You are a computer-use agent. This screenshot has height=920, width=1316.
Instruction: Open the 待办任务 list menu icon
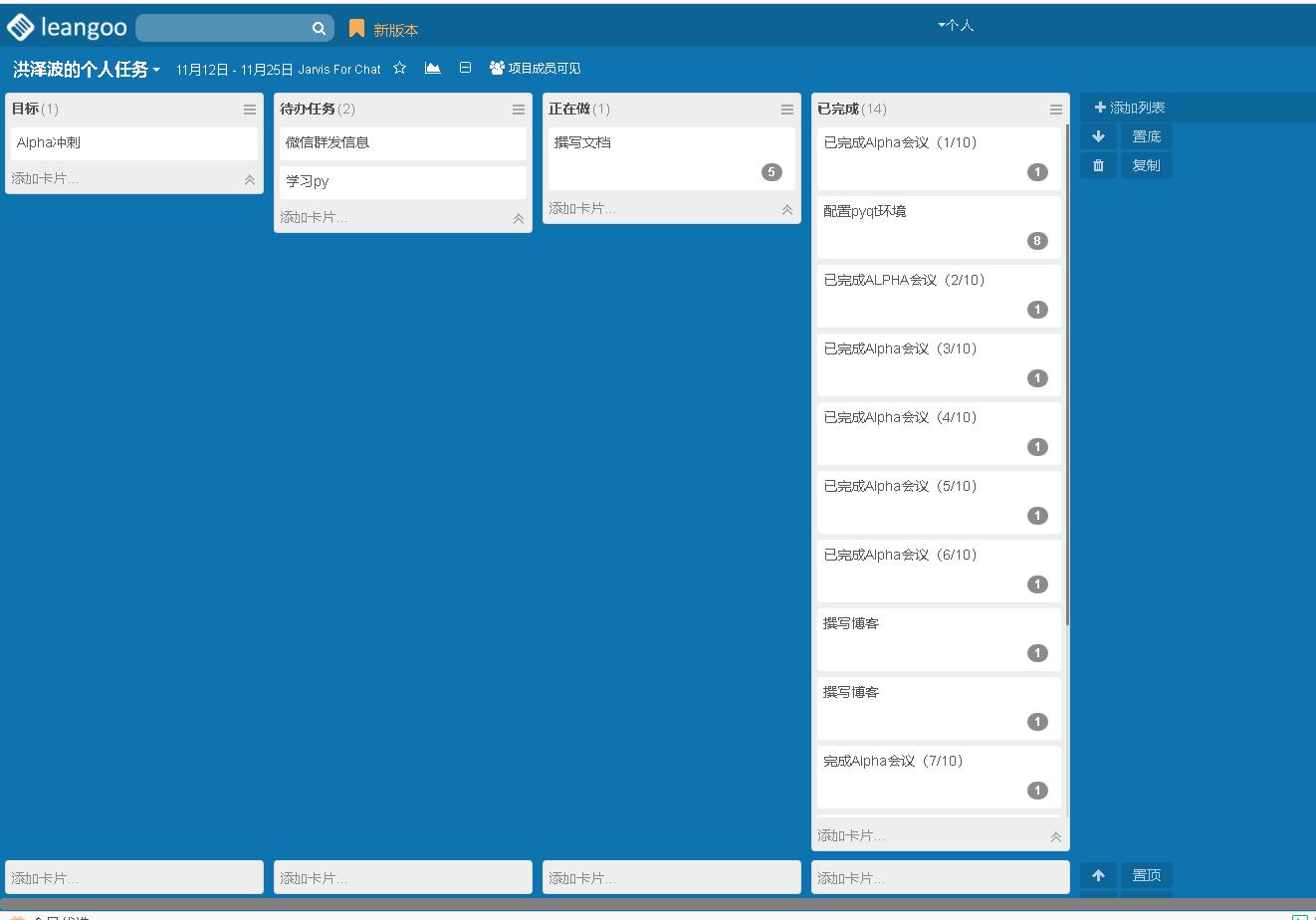(x=519, y=110)
